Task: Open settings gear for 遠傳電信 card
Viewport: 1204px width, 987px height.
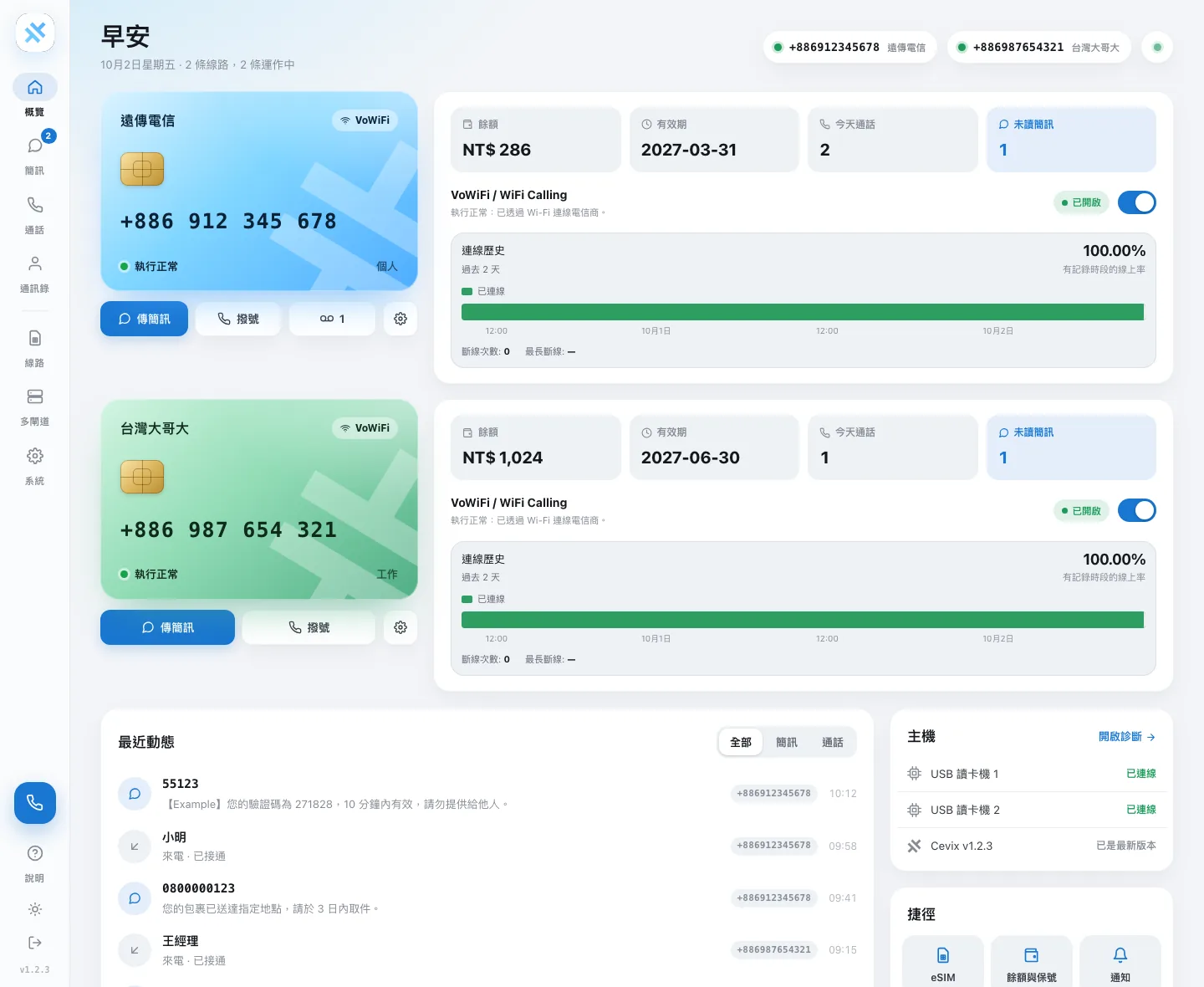Action: tap(400, 319)
